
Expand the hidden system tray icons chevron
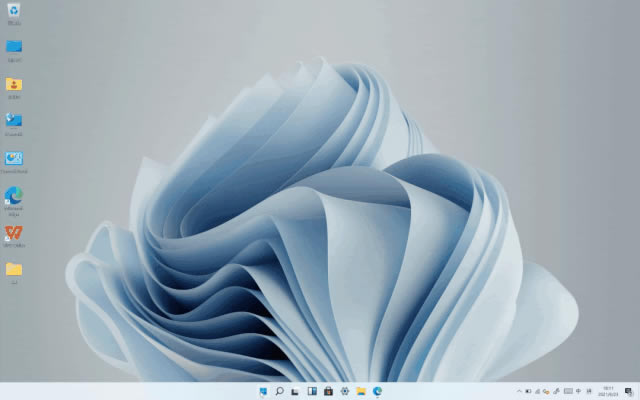pyautogui.click(x=519, y=391)
